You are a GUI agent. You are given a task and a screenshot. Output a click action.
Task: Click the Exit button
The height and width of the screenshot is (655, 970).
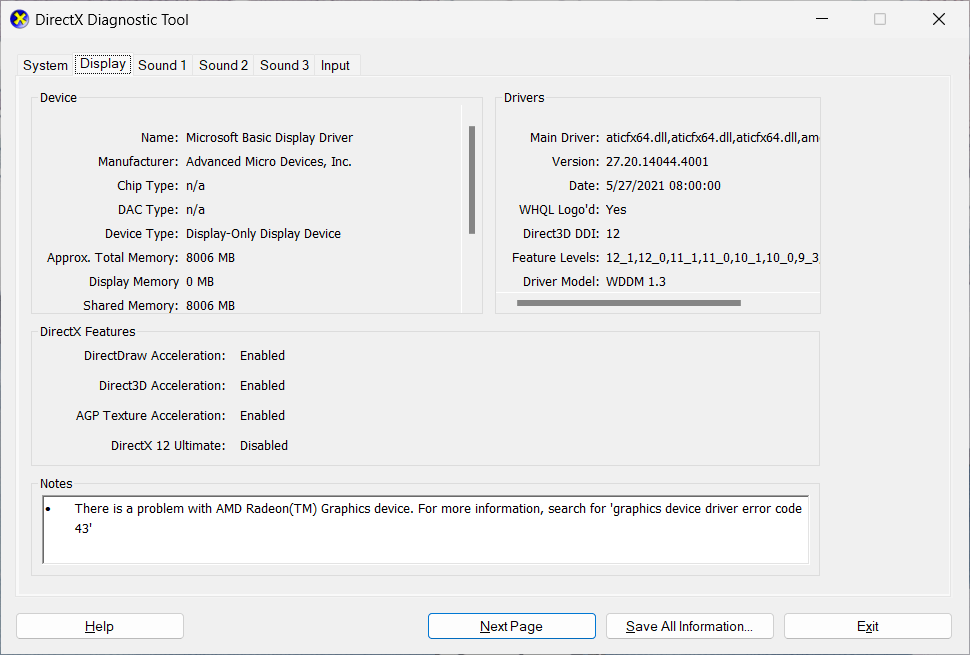coord(867,626)
